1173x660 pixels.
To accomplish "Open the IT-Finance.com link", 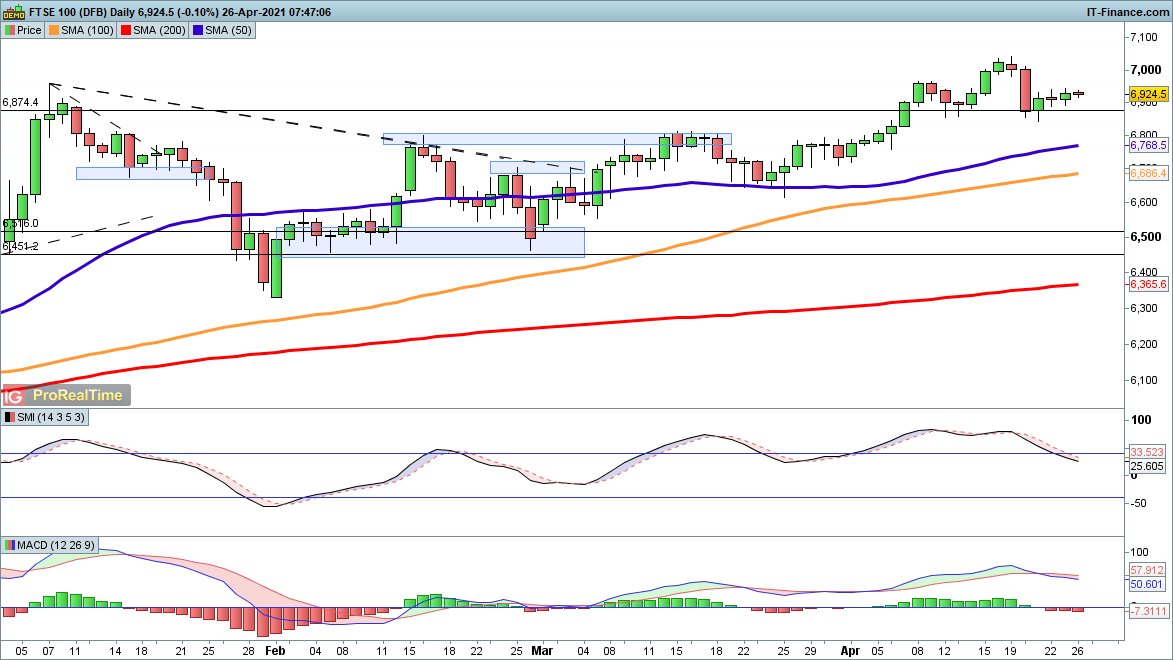I will click(1126, 11).
